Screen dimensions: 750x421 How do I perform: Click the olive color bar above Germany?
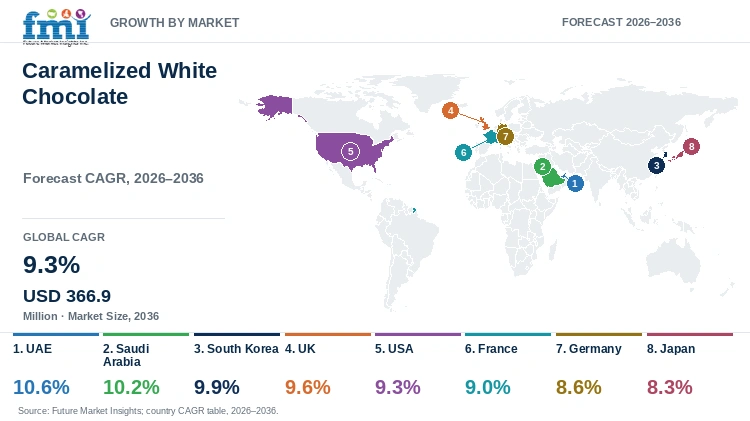(599, 334)
